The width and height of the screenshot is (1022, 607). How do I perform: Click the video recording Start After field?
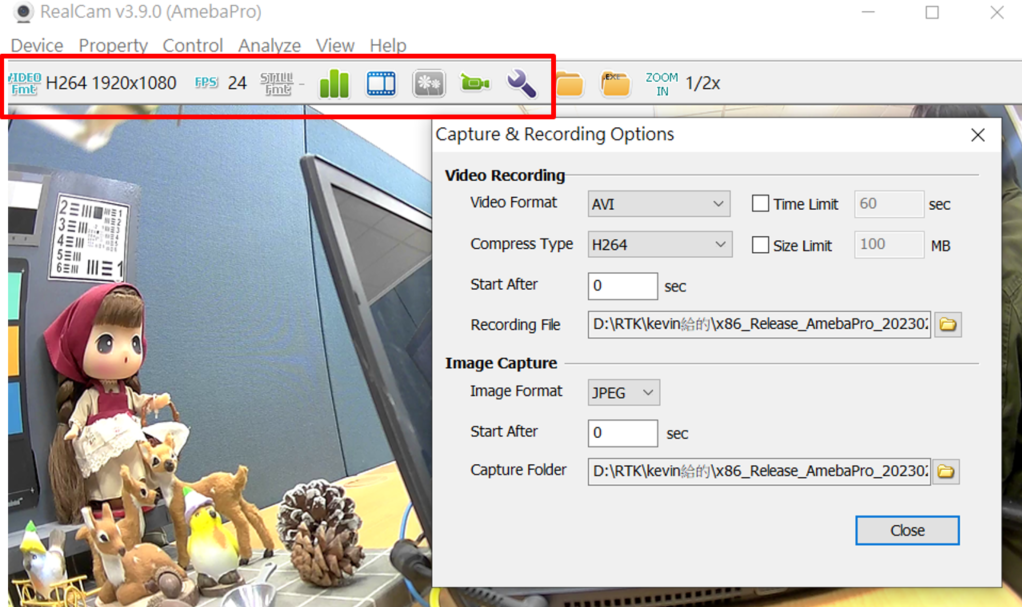click(x=622, y=286)
